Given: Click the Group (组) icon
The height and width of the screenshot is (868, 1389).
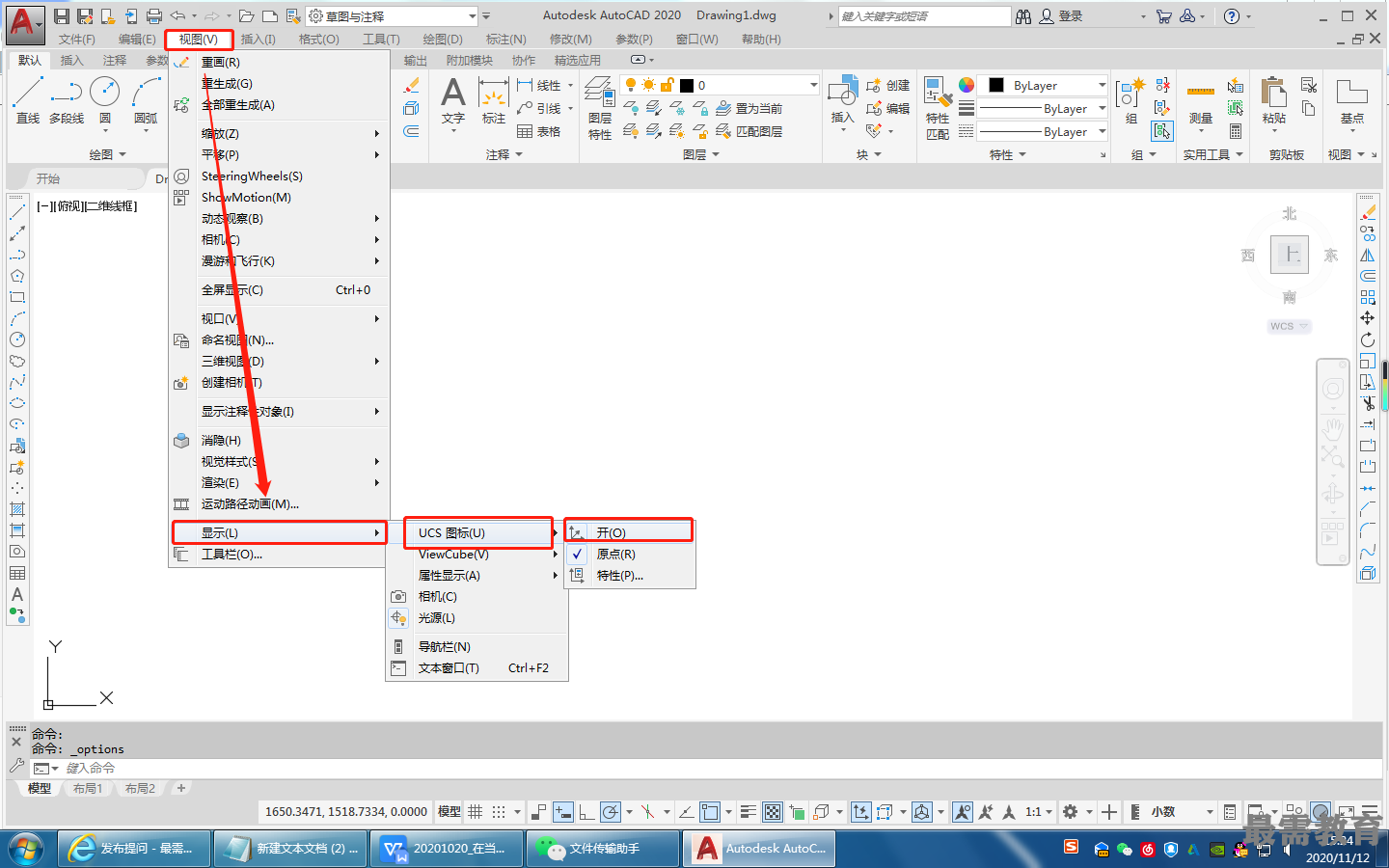Looking at the screenshot, I should 1130,100.
